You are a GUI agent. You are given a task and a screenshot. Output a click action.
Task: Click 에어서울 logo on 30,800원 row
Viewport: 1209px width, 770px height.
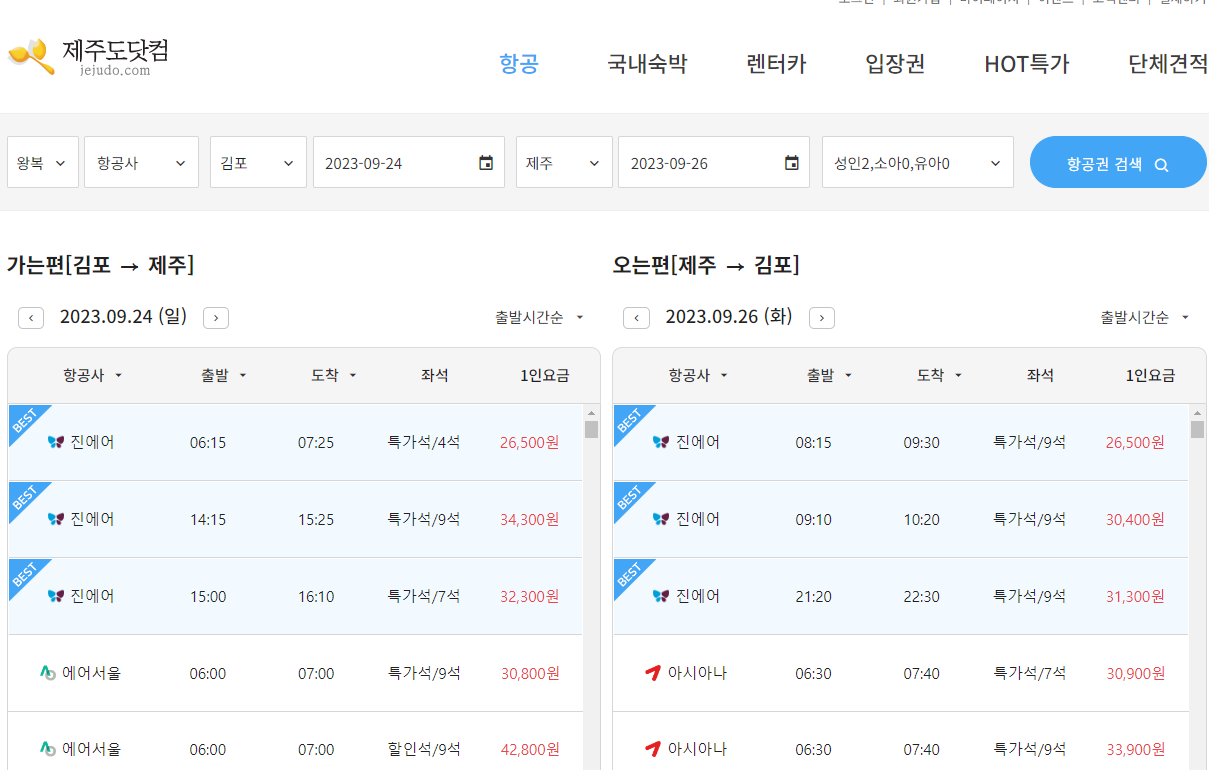tap(47, 673)
